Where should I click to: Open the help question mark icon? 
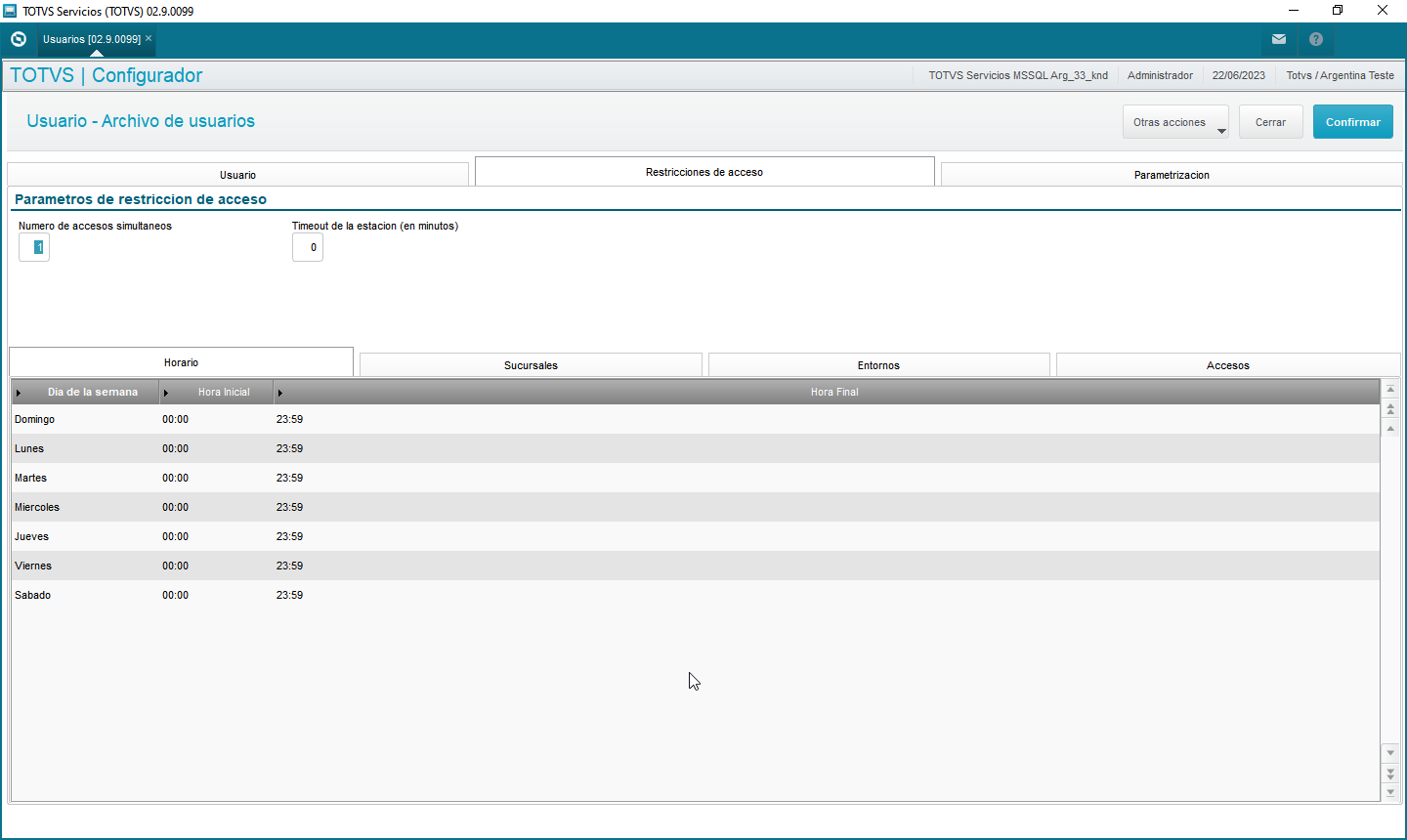click(1316, 39)
